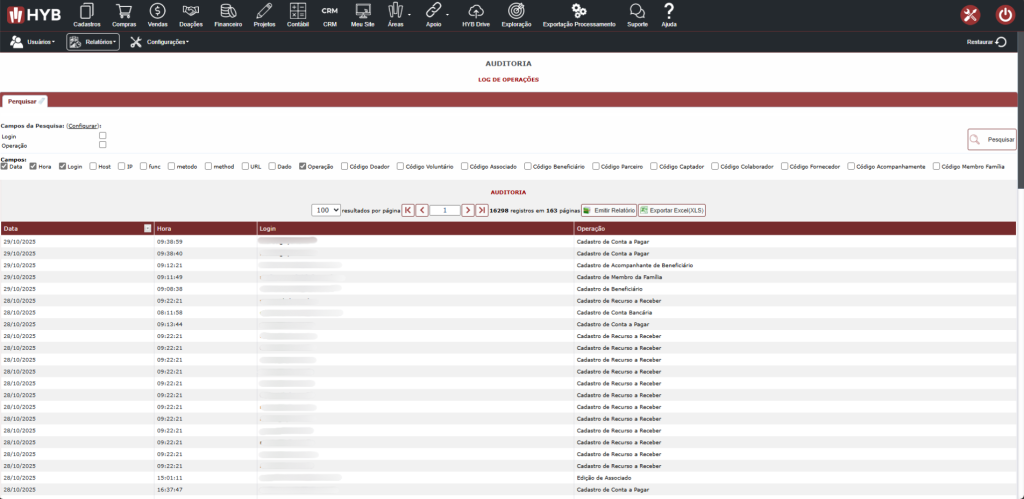Click the Configurar link
The height and width of the screenshot is (499, 1024).
82,126
